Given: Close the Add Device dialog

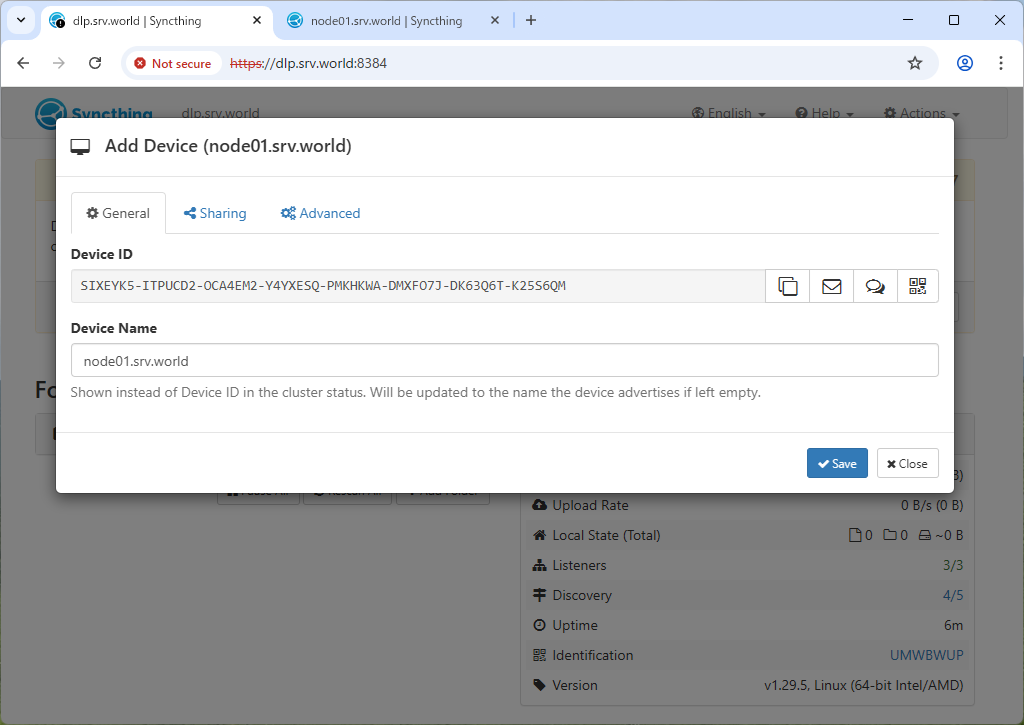Looking at the screenshot, I should pyautogui.click(x=907, y=463).
